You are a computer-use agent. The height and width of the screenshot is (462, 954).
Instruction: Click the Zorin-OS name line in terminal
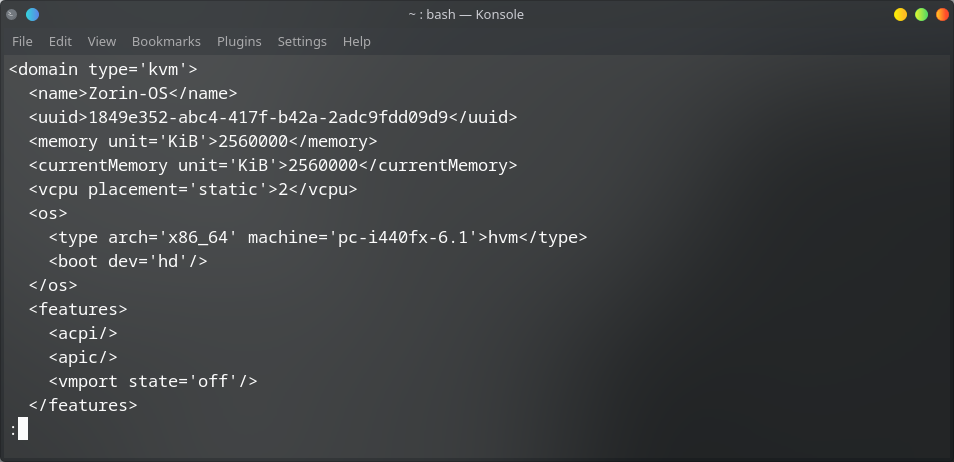tap(133, 93)
